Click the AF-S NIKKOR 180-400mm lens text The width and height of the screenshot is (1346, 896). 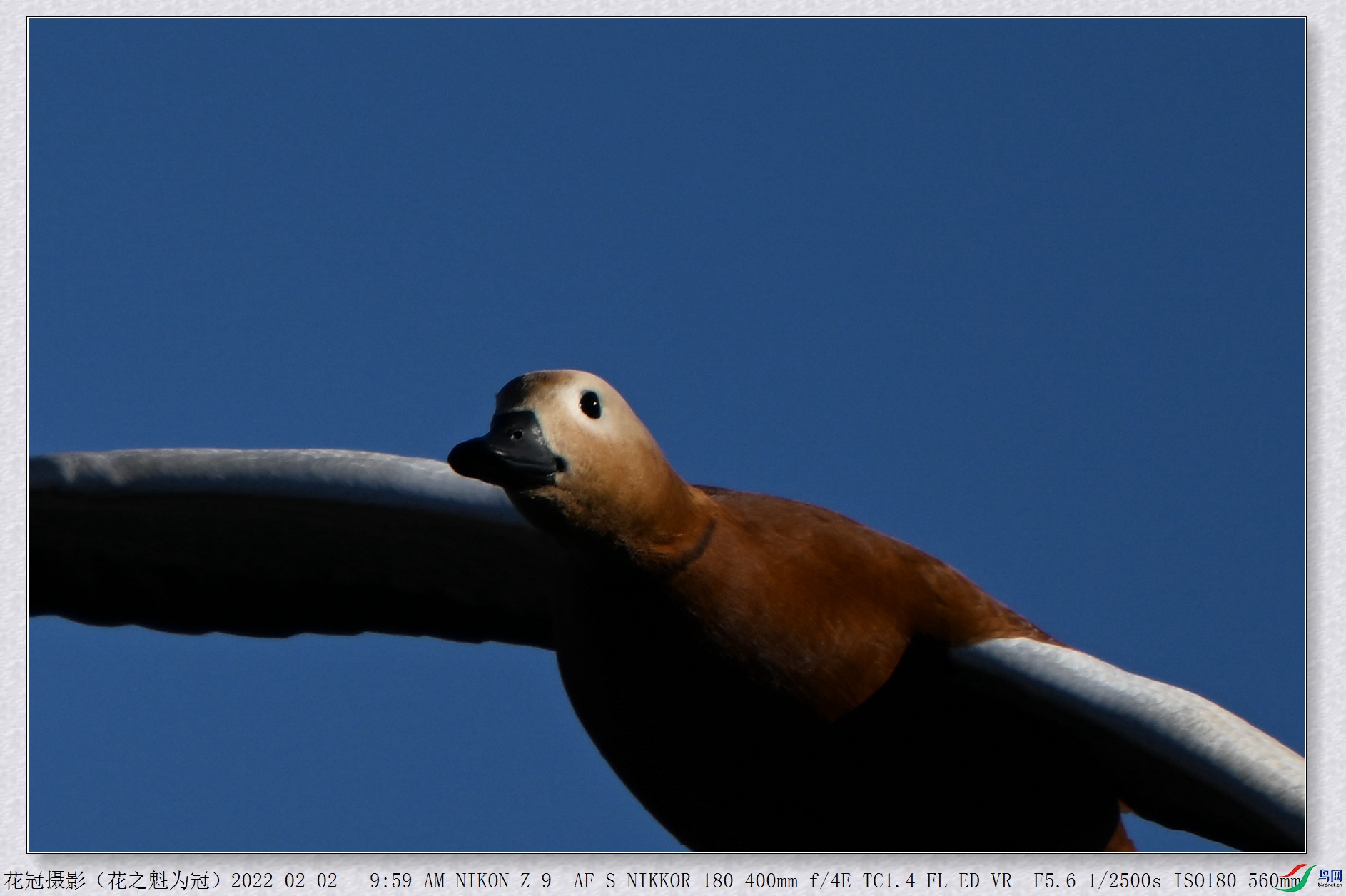click(x=685, y=881)
